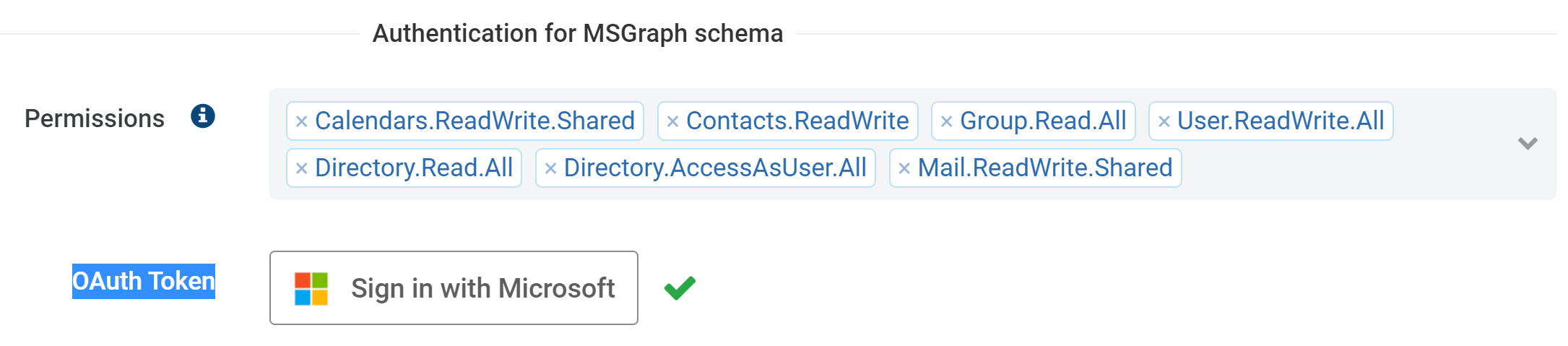Remove the Group.Read.All permission tag

pos(946,122)
